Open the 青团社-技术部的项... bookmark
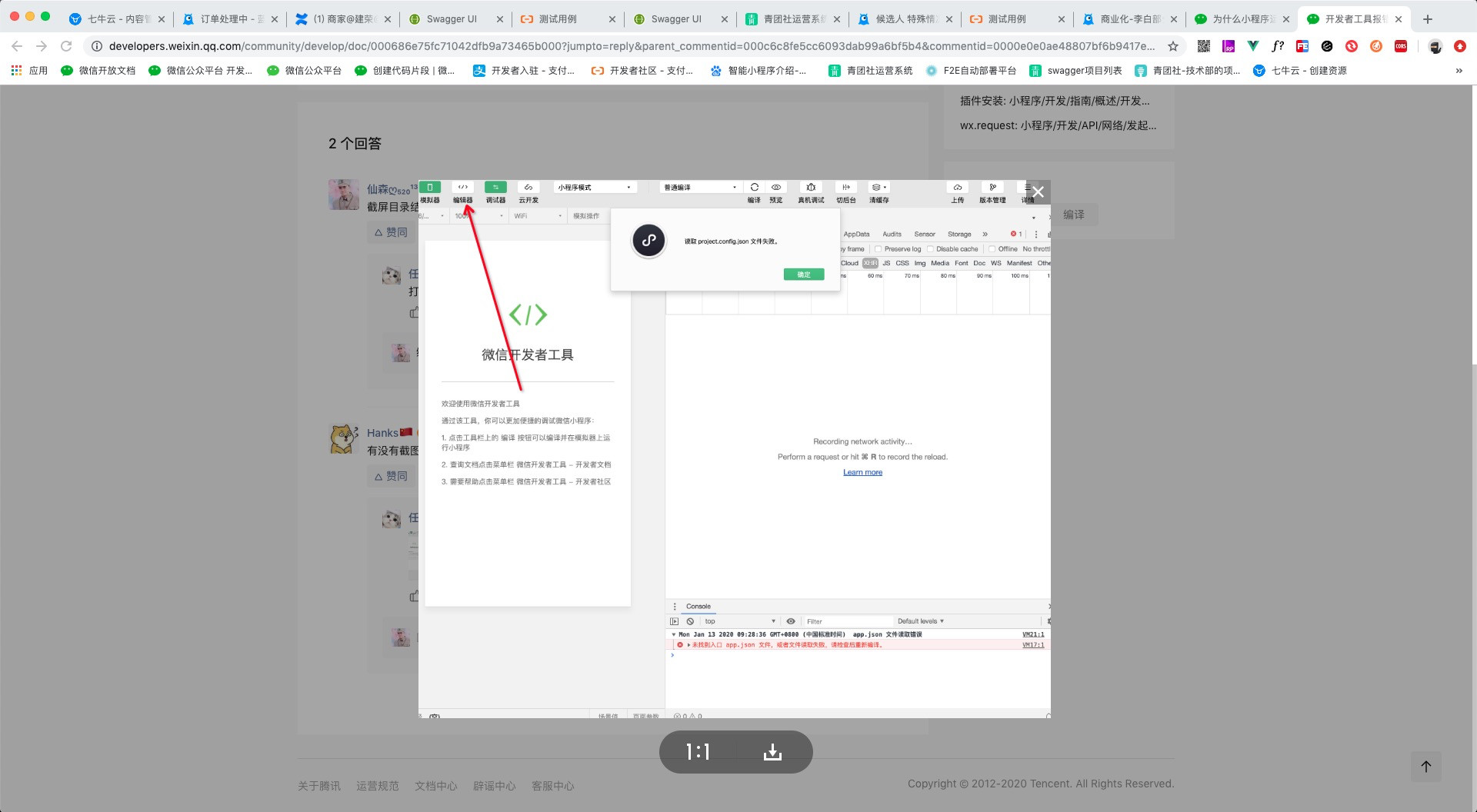Screen dimensions: 1477x812 (x=1188, y=71)
